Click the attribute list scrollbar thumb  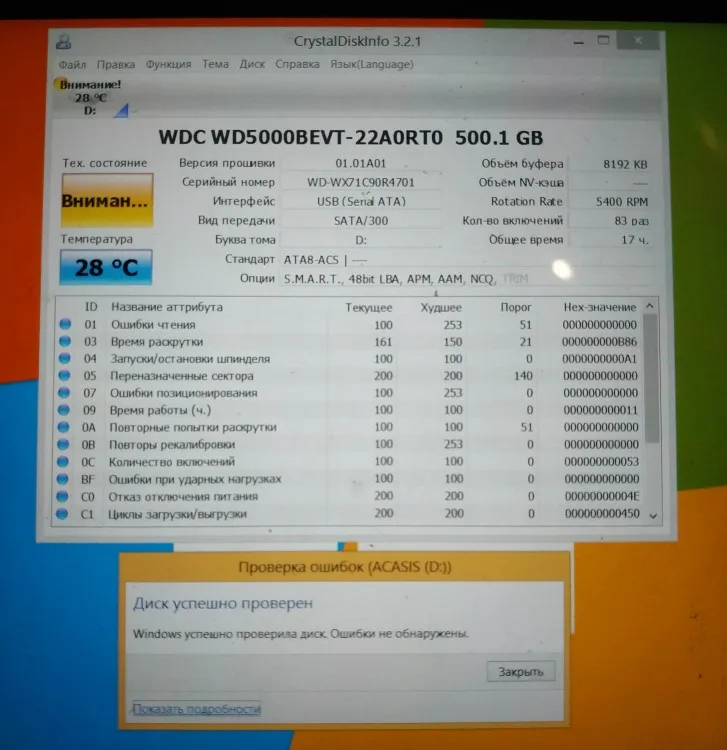pyautogui.click(x=651, y=378)
